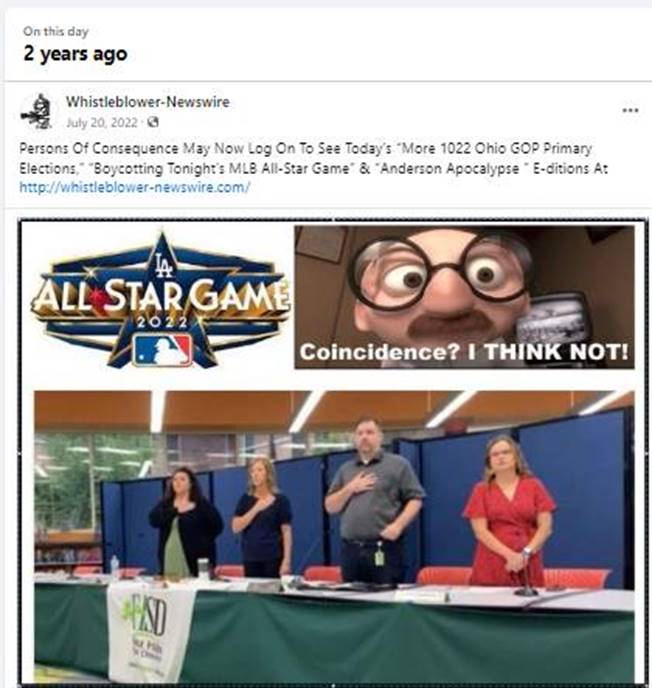Viewport: 652px width, 688px height.
Task: Click the On this day label
Action: (56, 31)
